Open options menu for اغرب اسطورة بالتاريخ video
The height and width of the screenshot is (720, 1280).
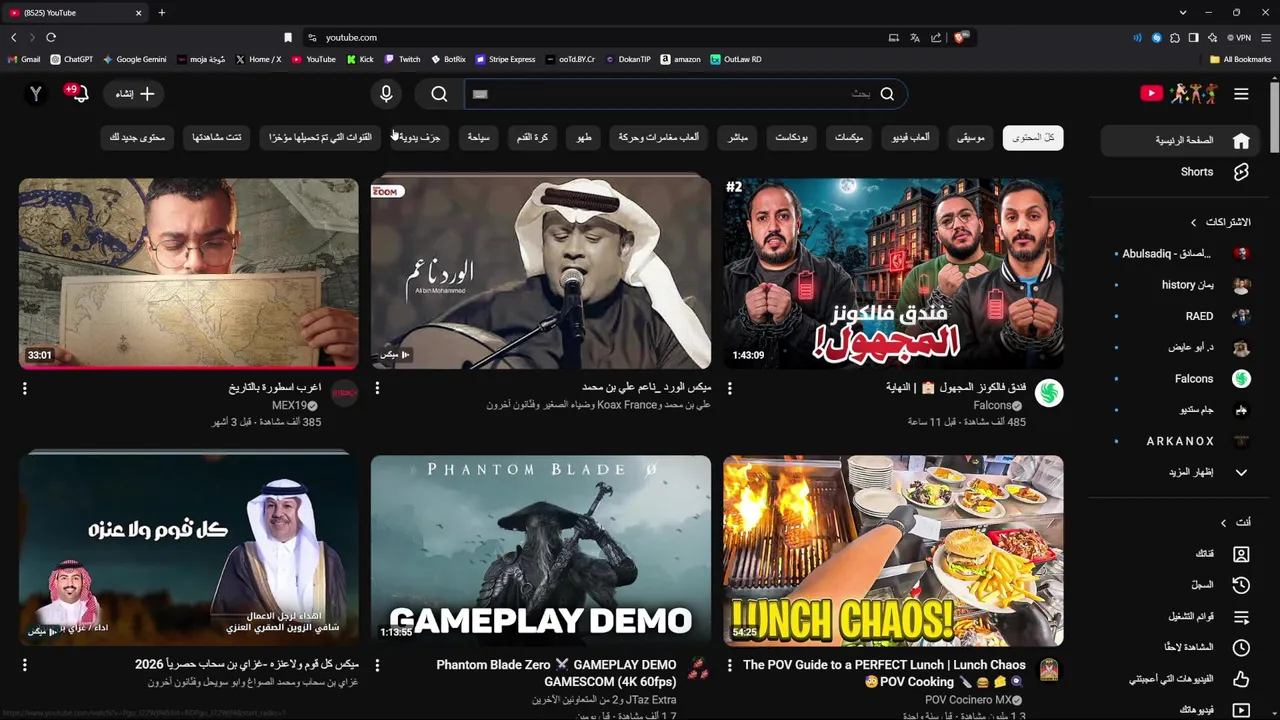tap(25, 388)
